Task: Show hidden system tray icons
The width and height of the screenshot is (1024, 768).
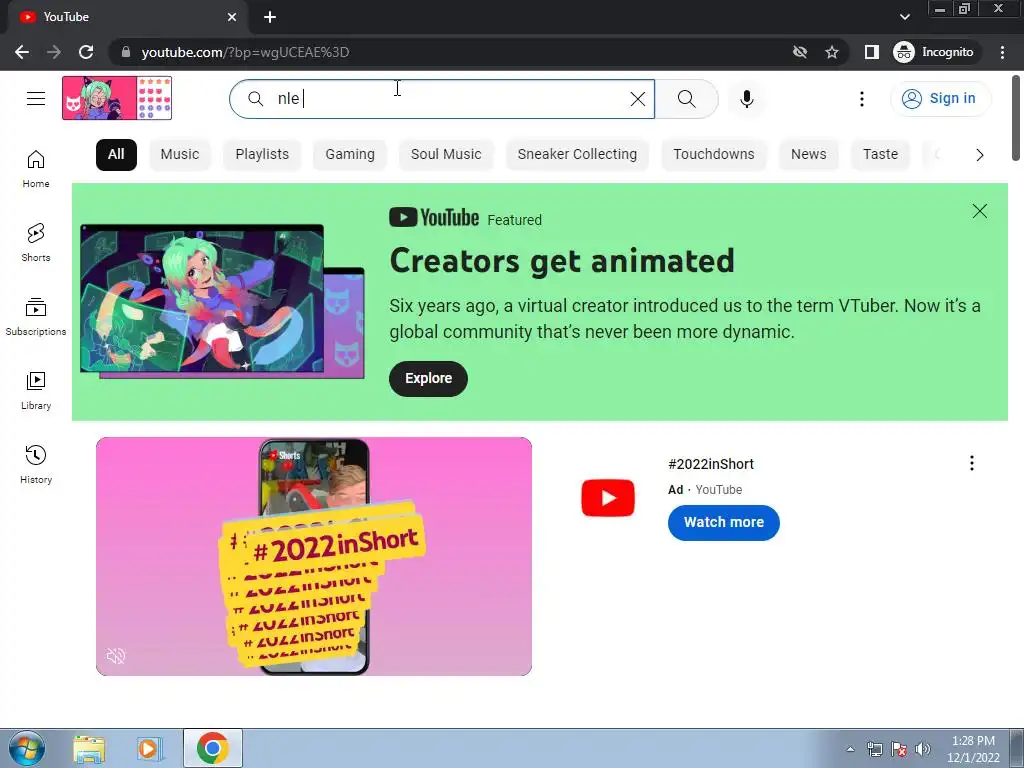Action: pyautogui.click(x=850, y=749)
